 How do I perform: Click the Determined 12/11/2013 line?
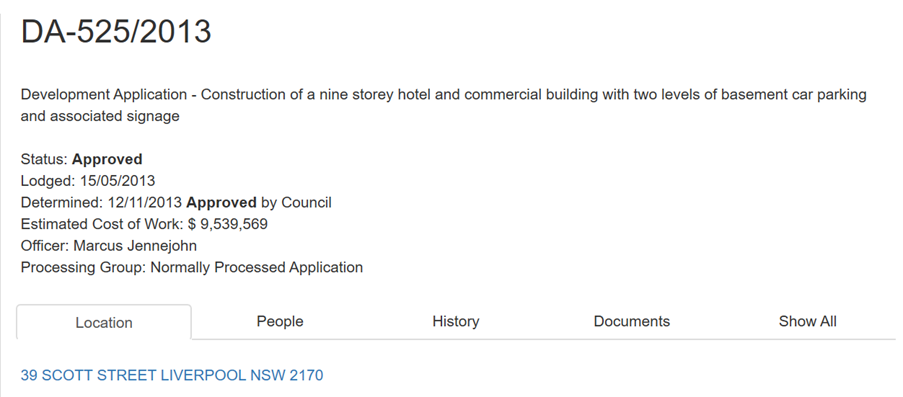coord(176,203)
